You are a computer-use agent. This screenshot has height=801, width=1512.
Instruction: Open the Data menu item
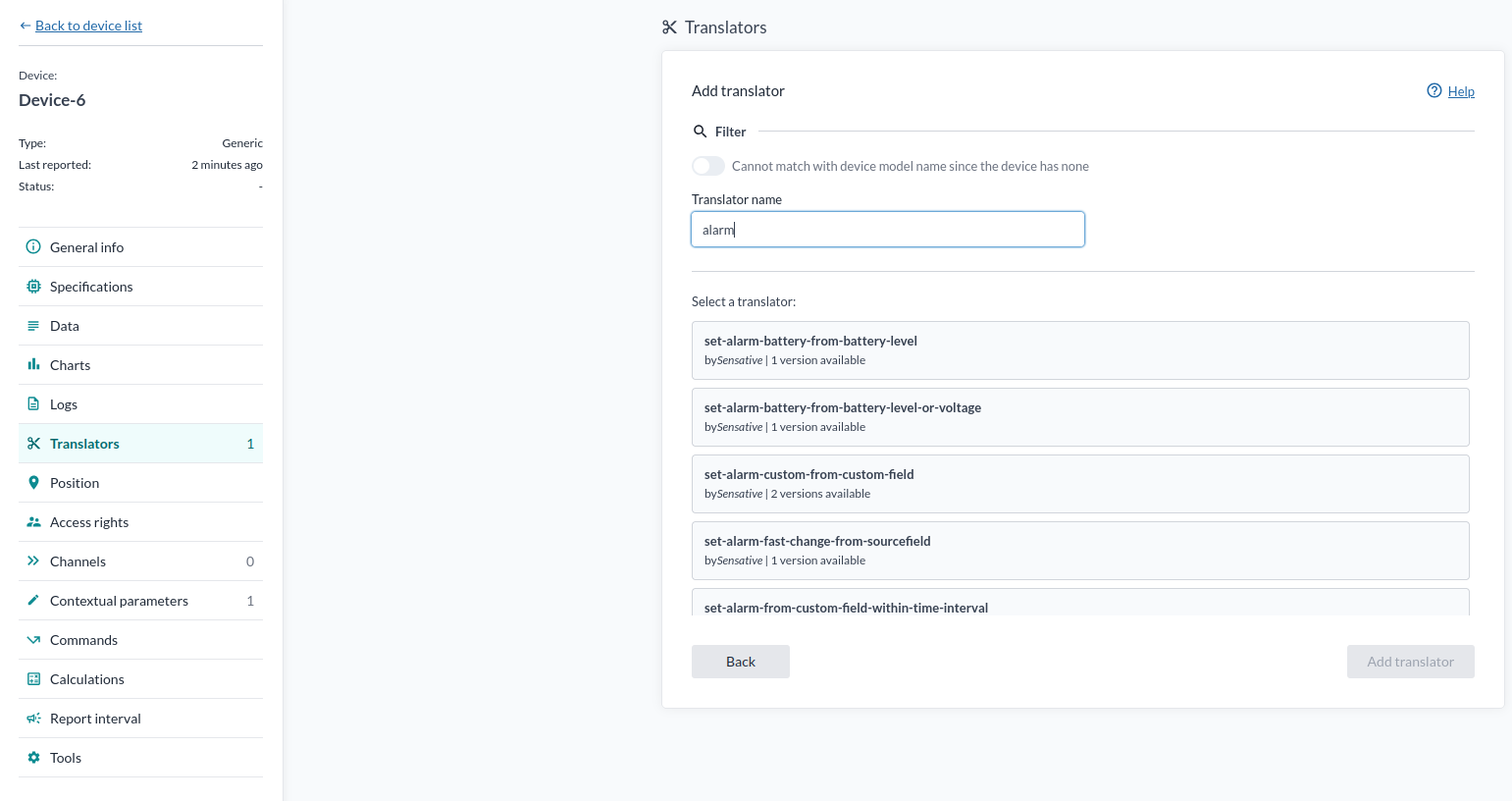click(65, 326)
